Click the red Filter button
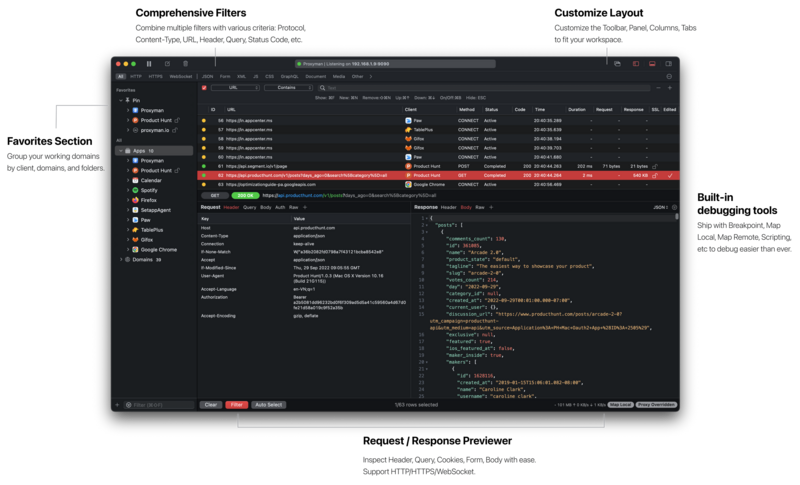Viewport: 800px width, 485px height. click(237, 405)
